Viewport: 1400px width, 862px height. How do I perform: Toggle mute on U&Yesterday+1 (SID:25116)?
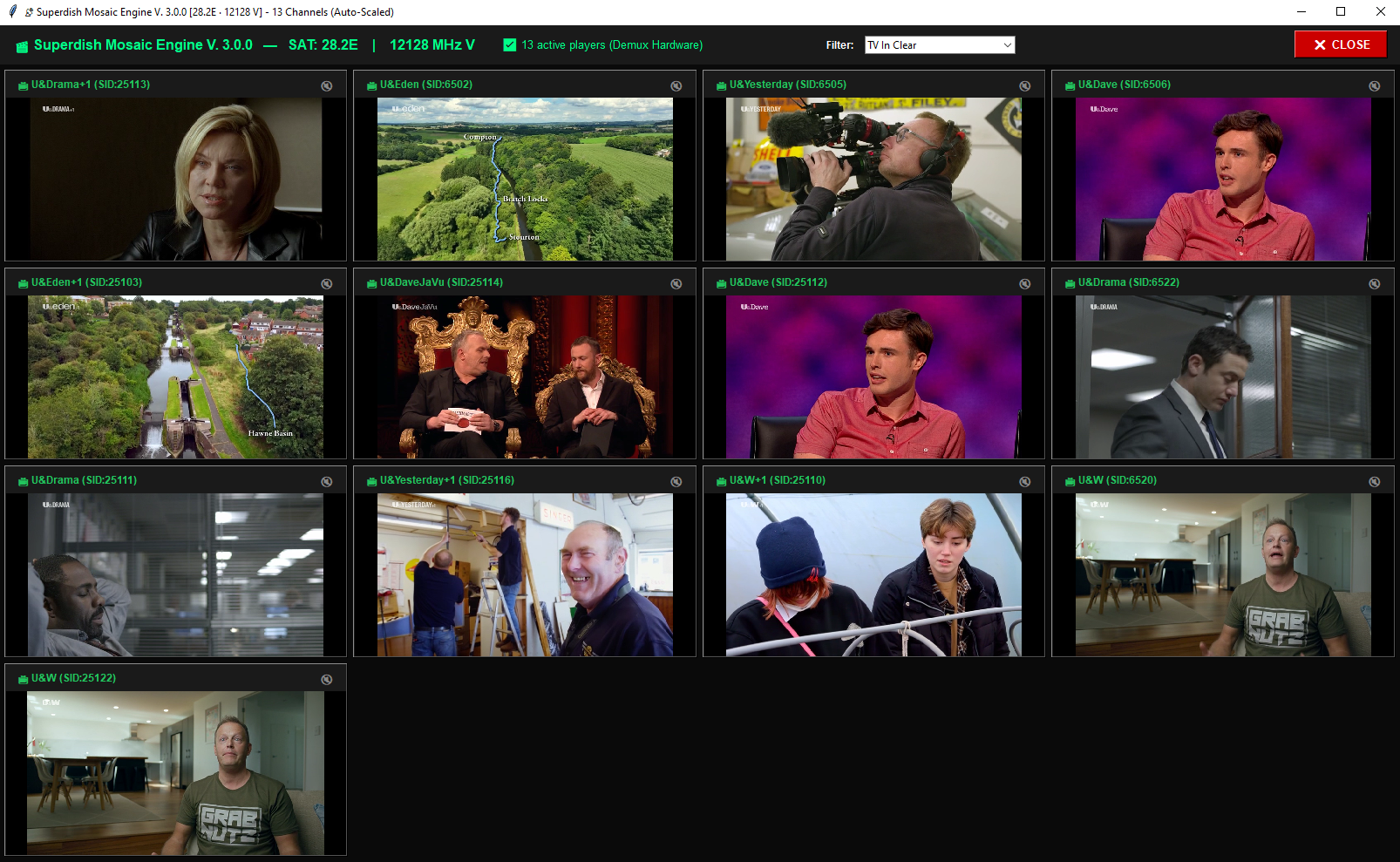pos(676,481)
